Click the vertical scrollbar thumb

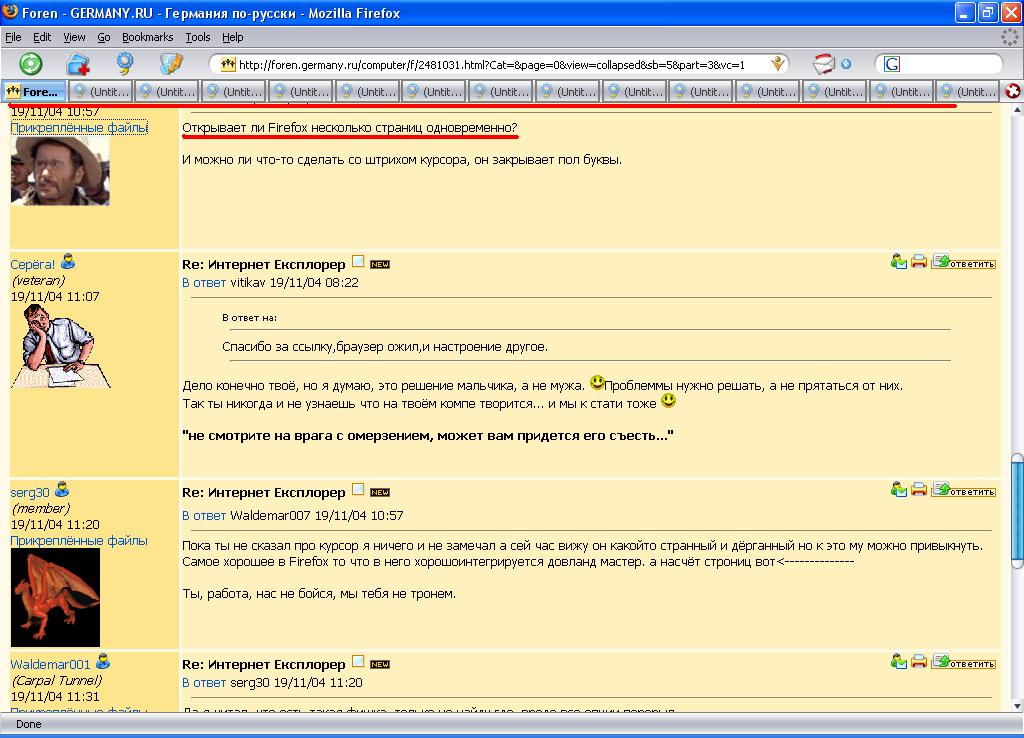click(1017, 511)
